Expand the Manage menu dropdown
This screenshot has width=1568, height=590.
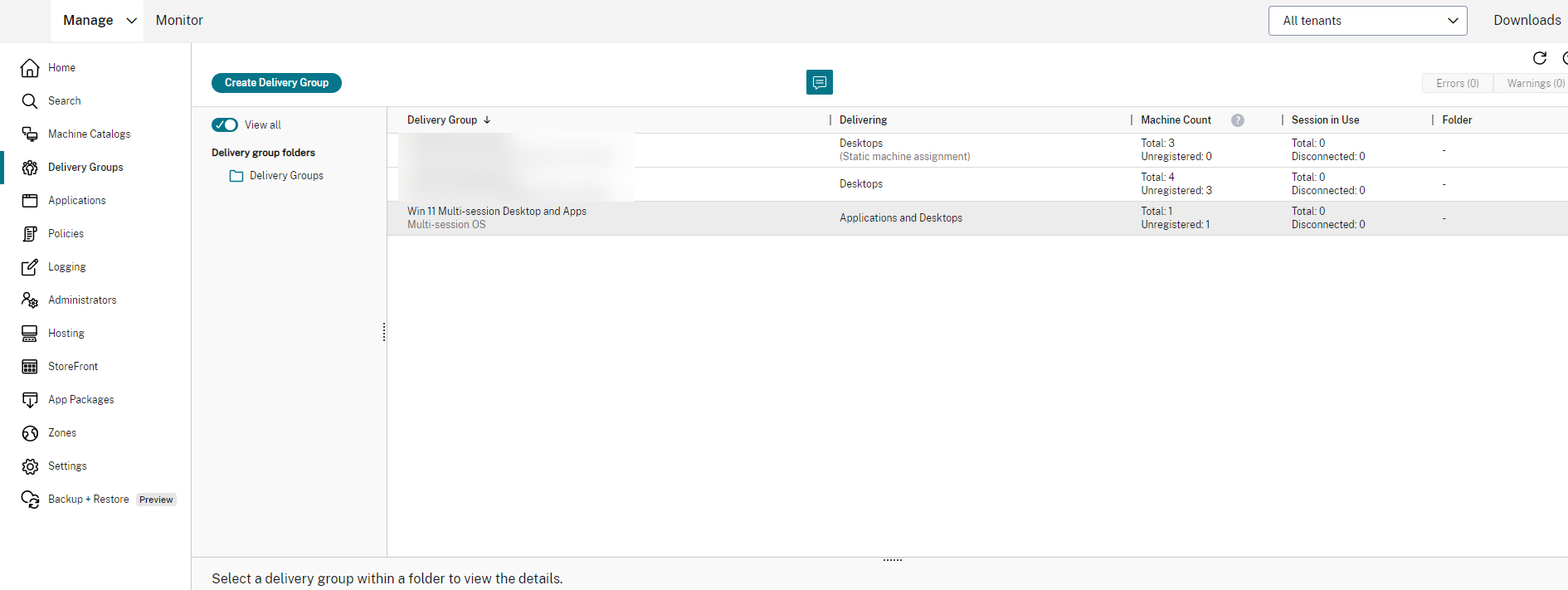click(x=97, y=21)
